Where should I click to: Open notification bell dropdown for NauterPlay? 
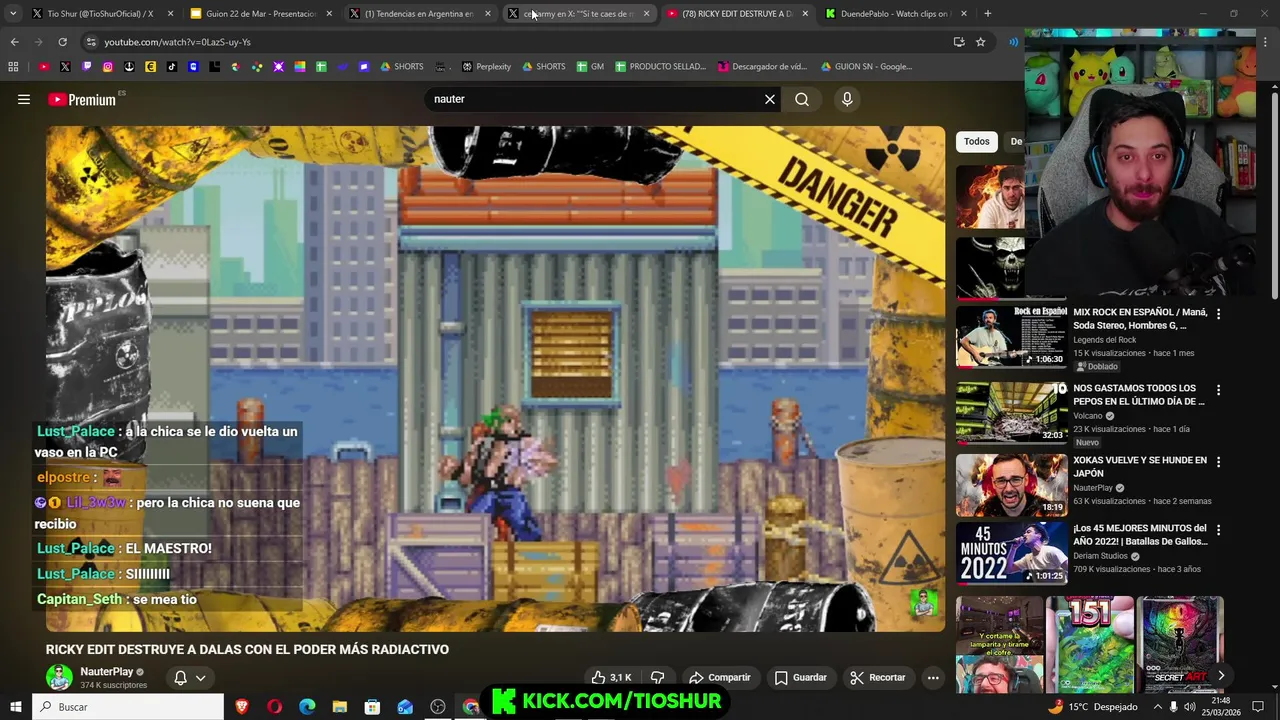190,677
